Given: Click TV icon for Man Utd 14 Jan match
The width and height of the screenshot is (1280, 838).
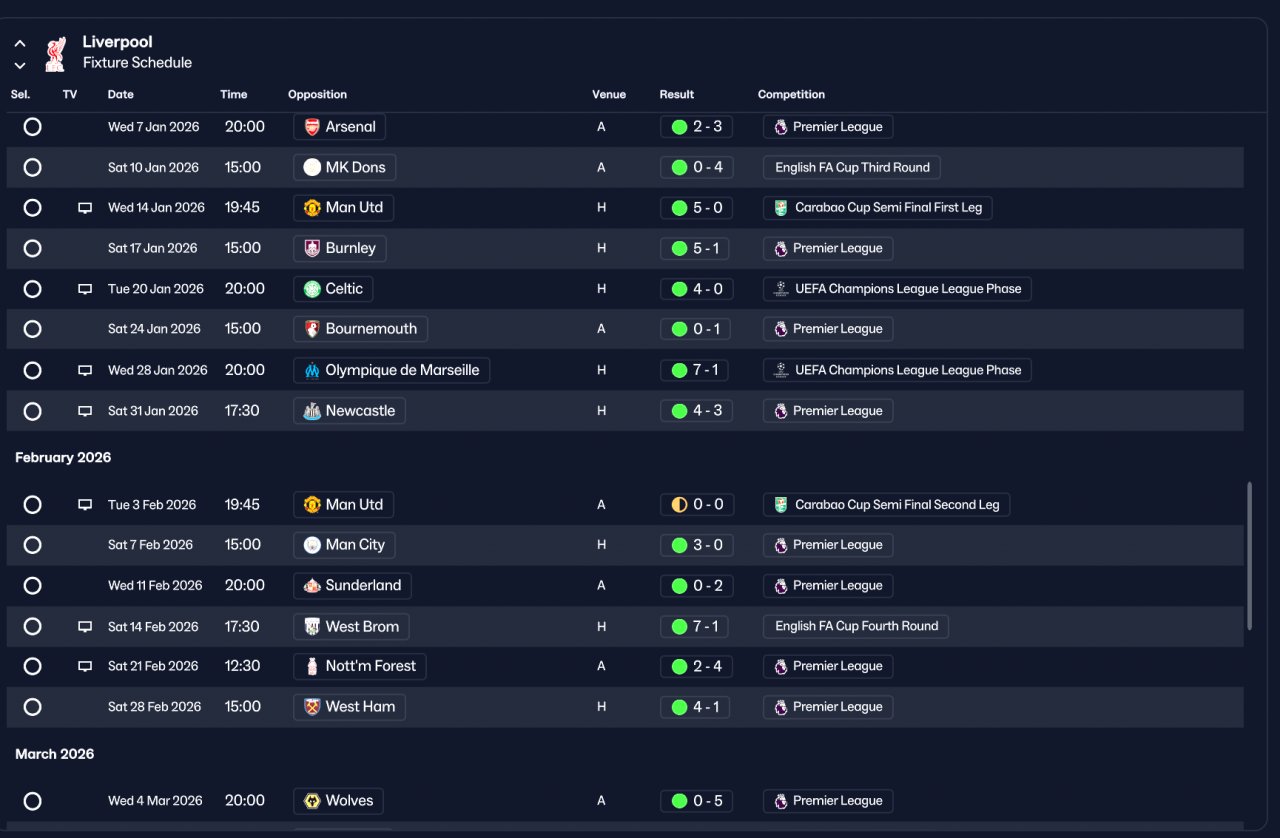Looking at the screenshot, I should (x=85, y=208).
